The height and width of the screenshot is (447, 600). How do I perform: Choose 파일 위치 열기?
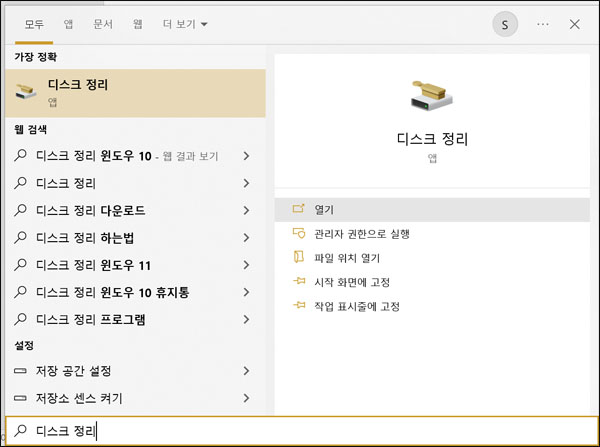[432, 258]
